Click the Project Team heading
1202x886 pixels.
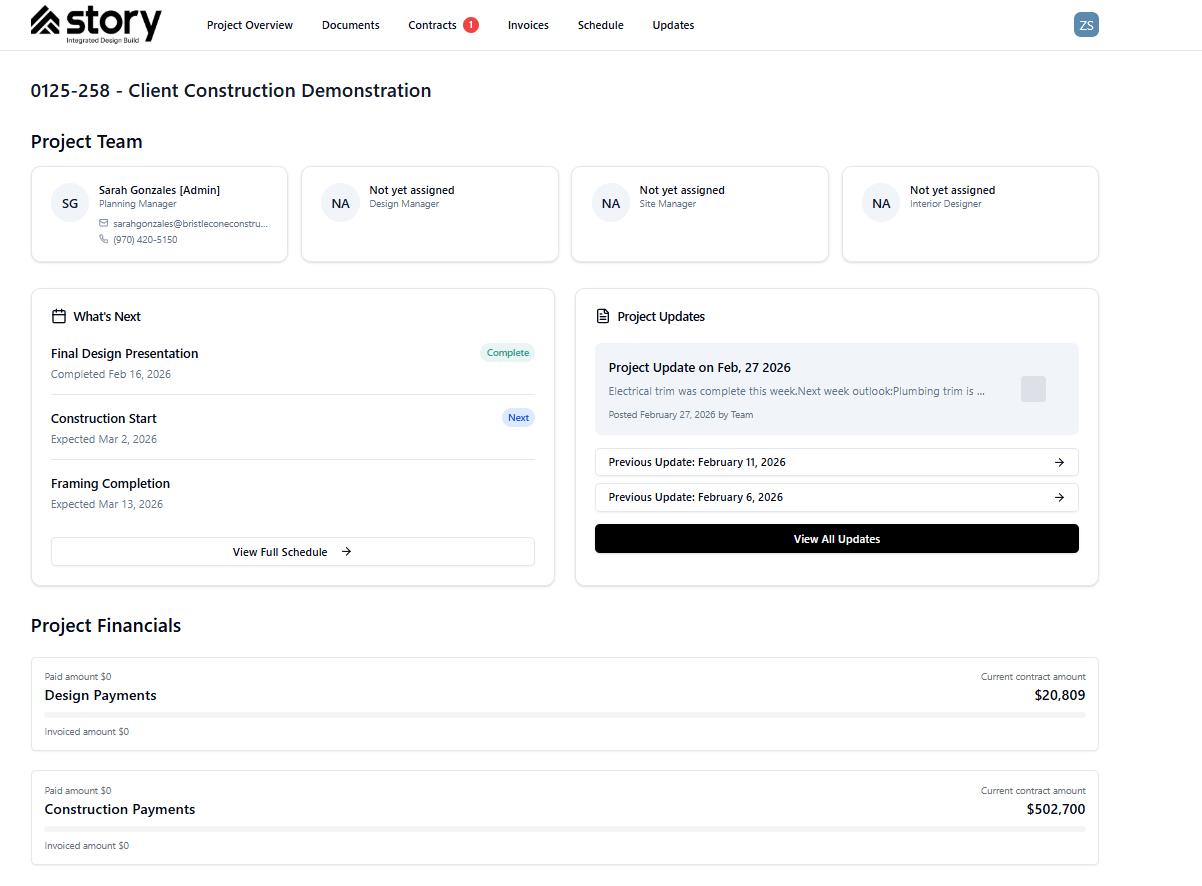pyautogui.click(x=87, y=142)
